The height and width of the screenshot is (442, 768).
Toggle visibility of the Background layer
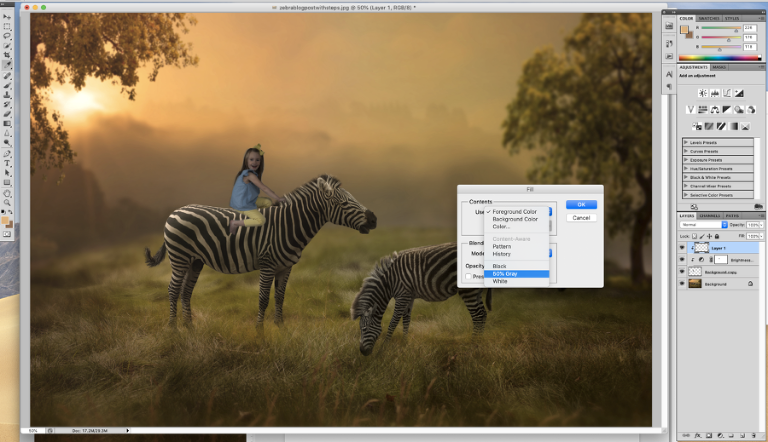pos(682,284)
